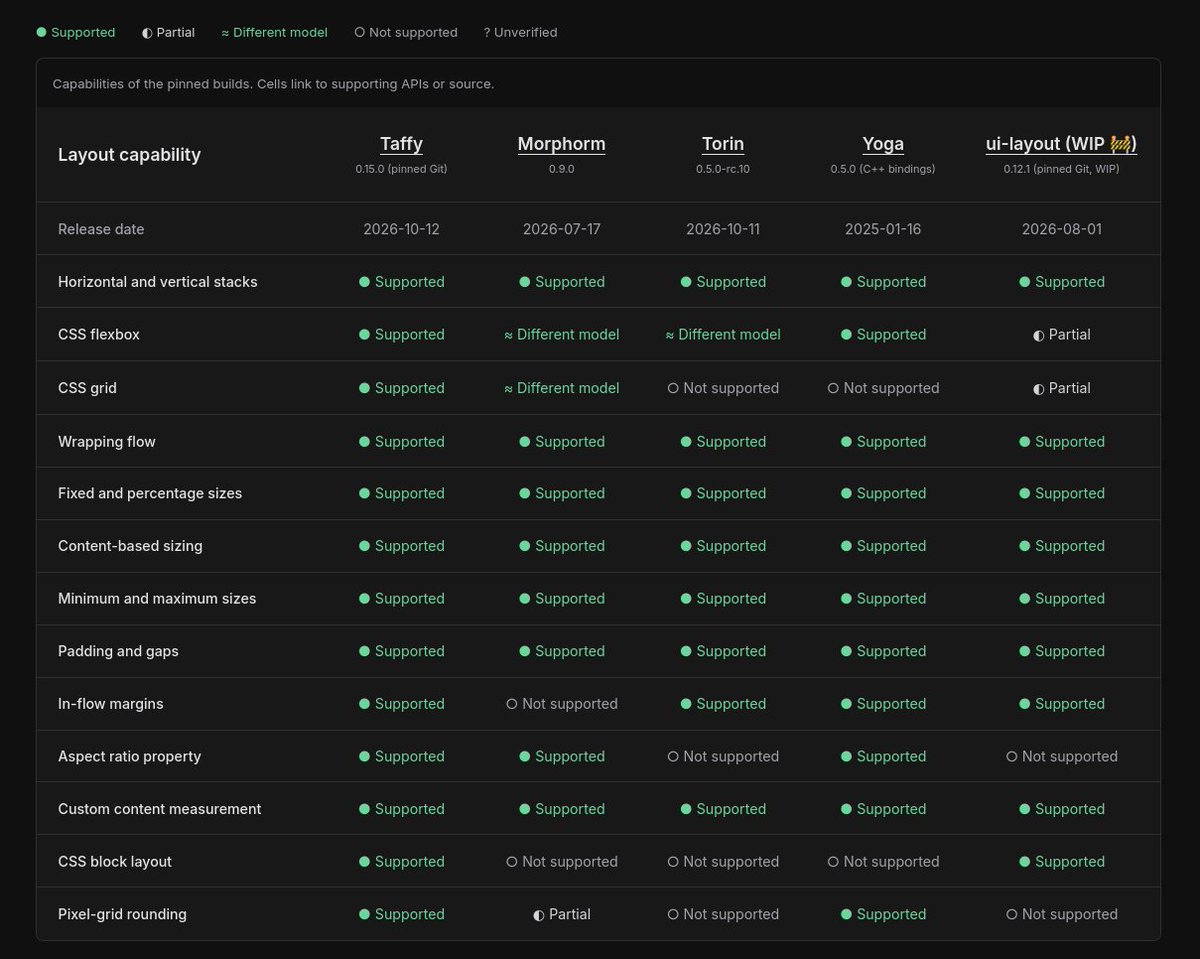Click Morphorm's CSS flexbox Different model cell
Viewport: 1200px width, 959px height.
pos(561,335)
